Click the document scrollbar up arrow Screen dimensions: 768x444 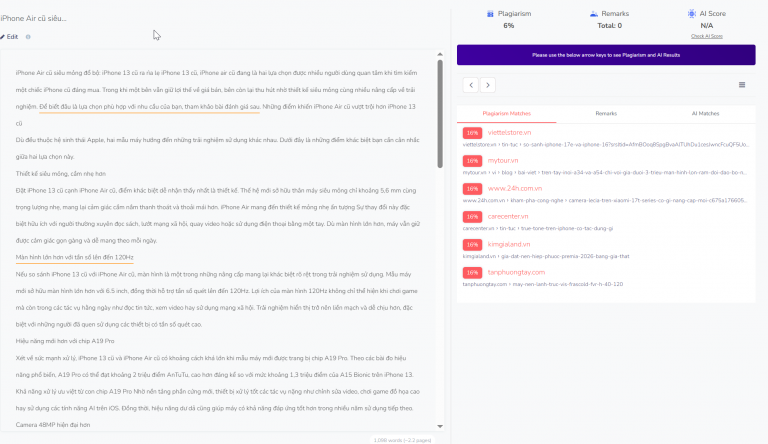440,54
